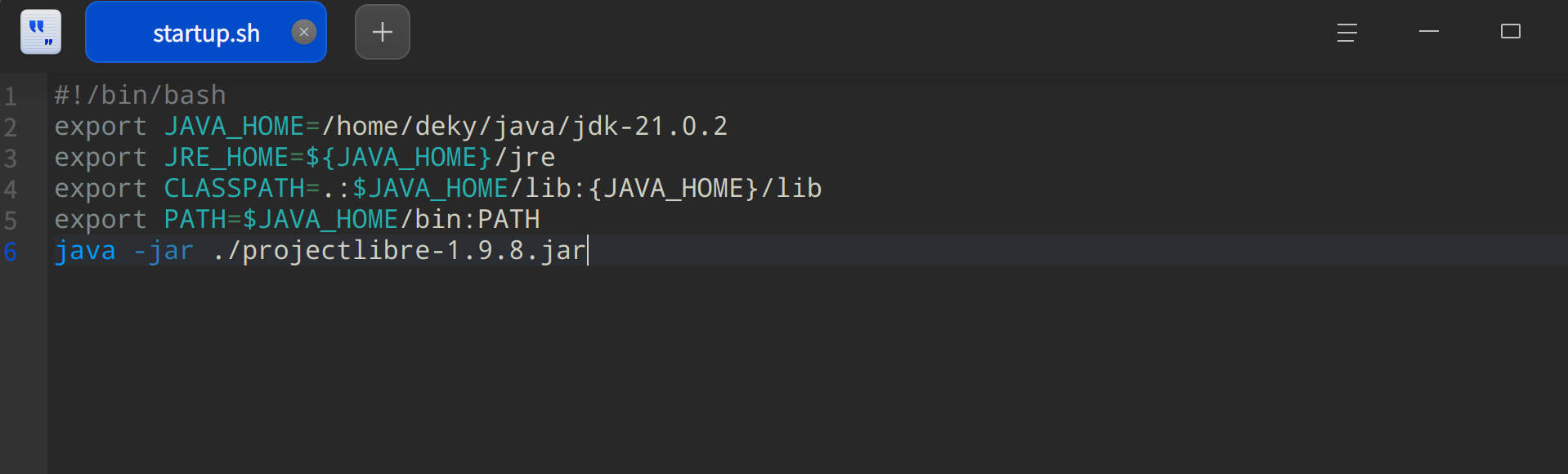Click the text editor app icon
Viewport: 1568px width, 474px height.
[41, 32]
